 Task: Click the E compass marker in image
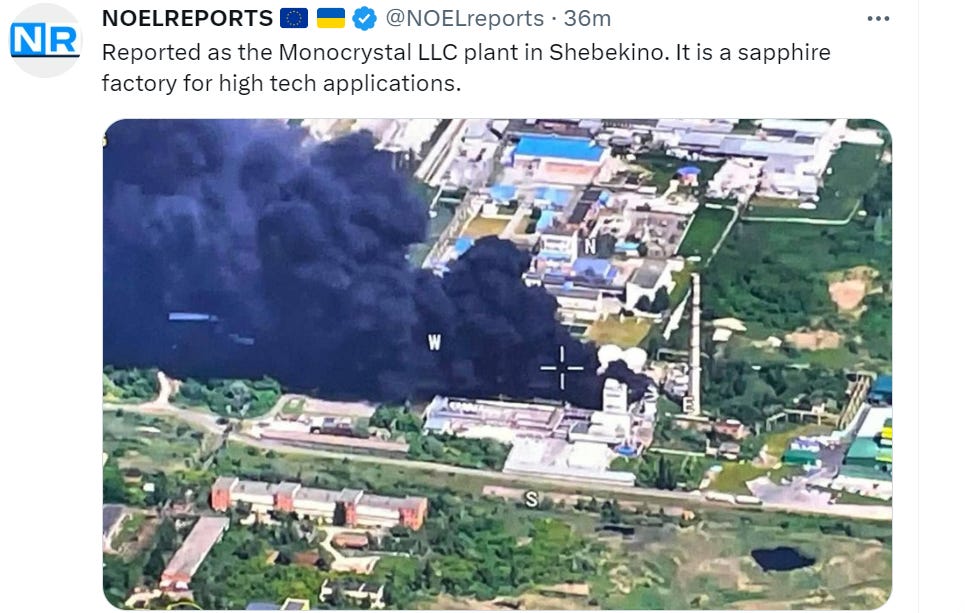coord(689,405)
